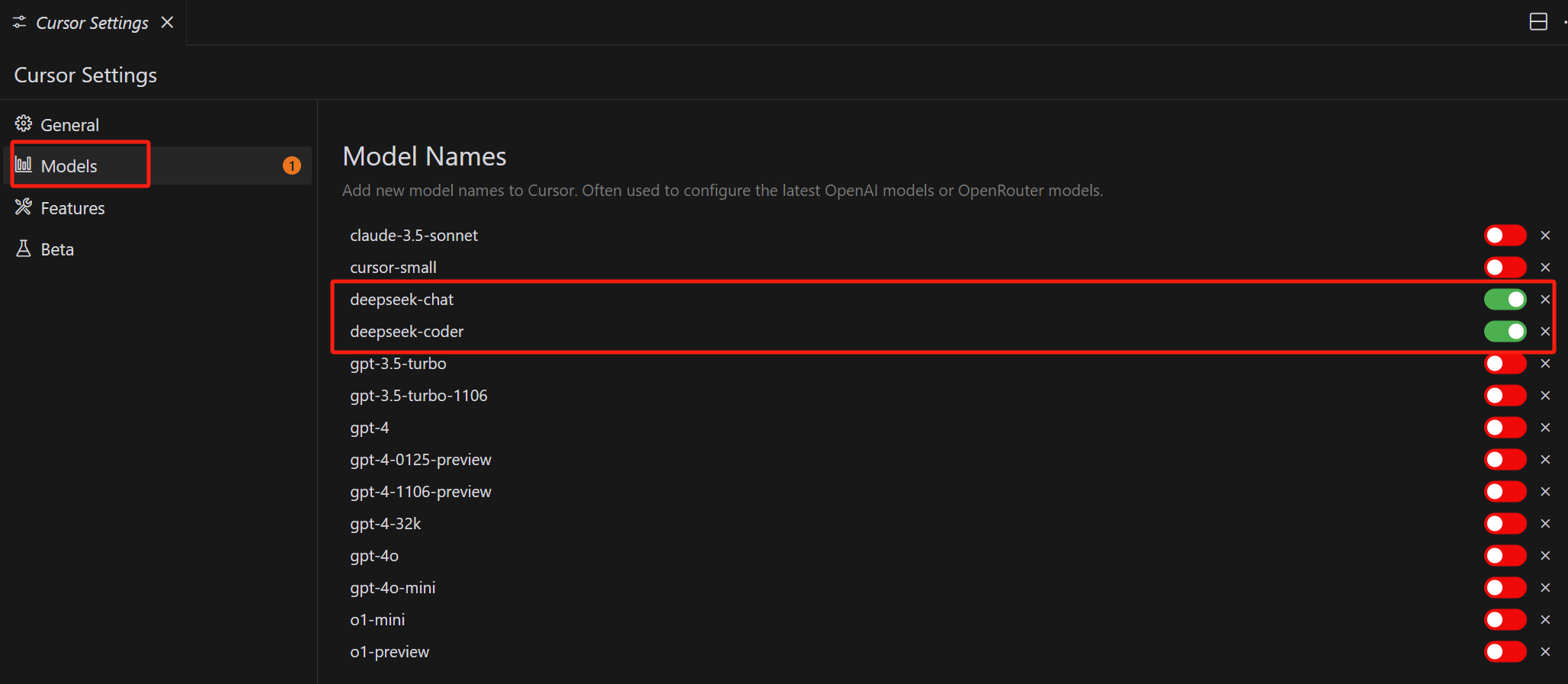
Task: Close the Cursor Settings editor tab
Action: point(168,23)
